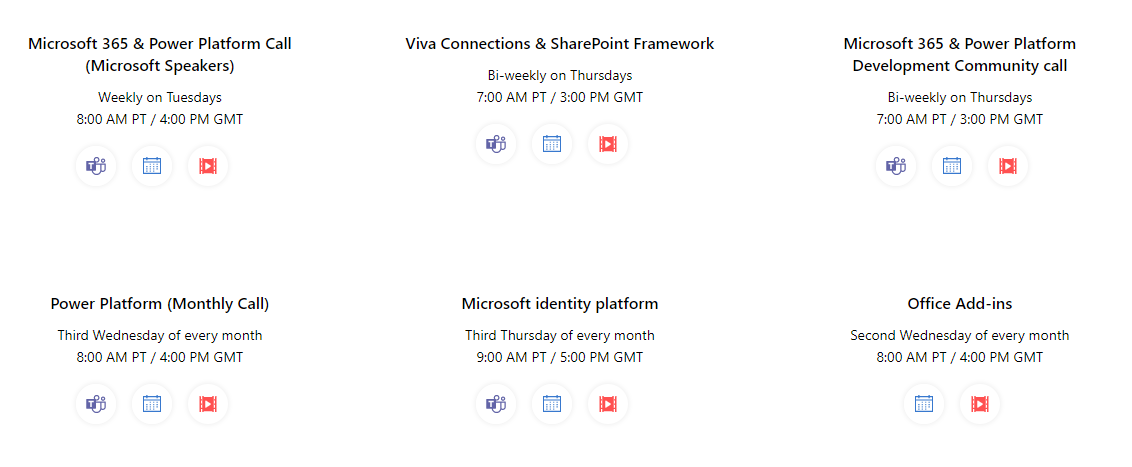The image size is (1132, 467).
Task: Click calendar icon under Power Platform Monthly Call
Action: click(152, 403)
